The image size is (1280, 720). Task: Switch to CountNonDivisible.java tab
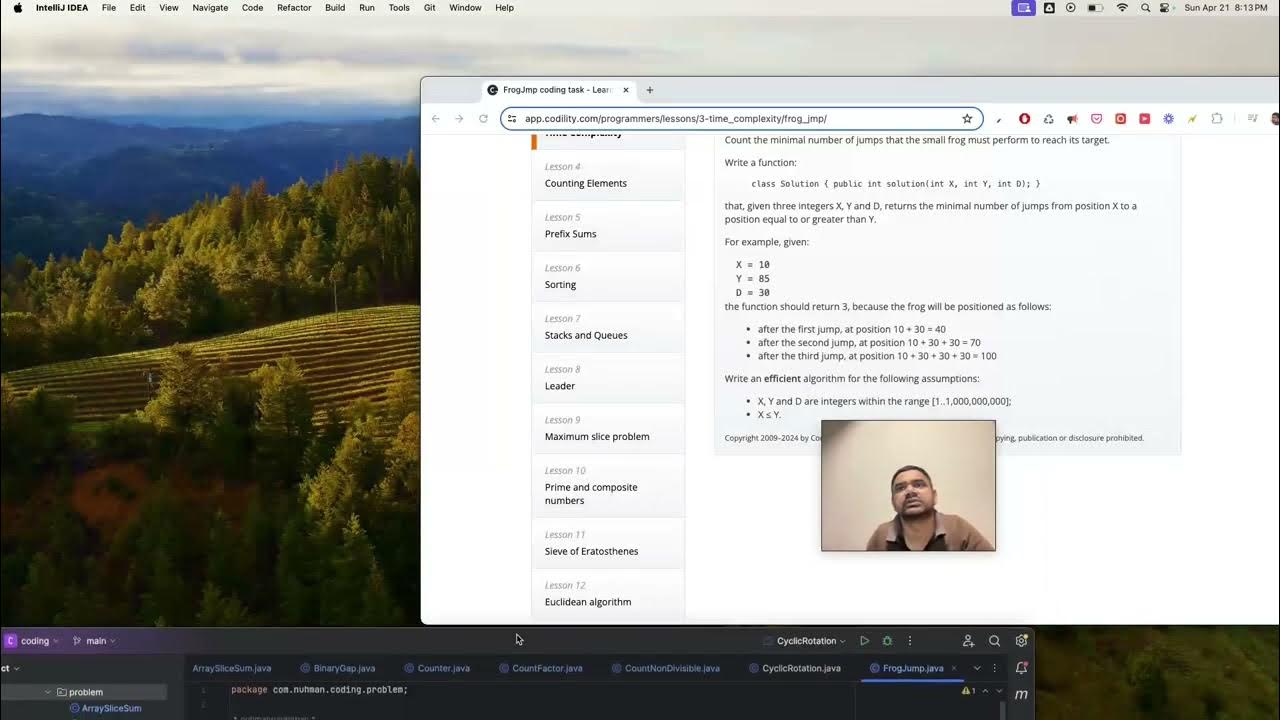[665, 668]
